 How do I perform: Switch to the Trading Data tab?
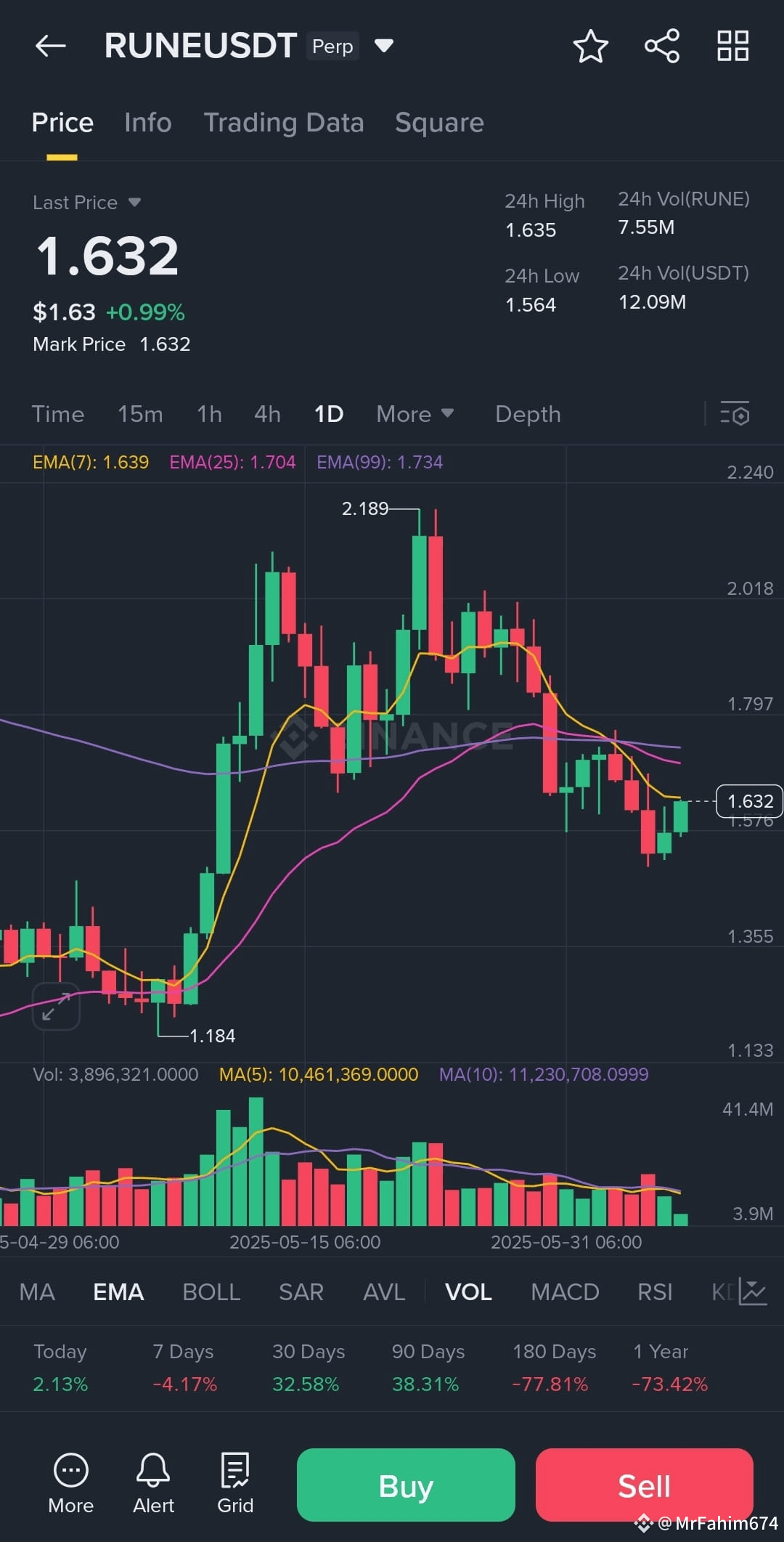(284, 122)
